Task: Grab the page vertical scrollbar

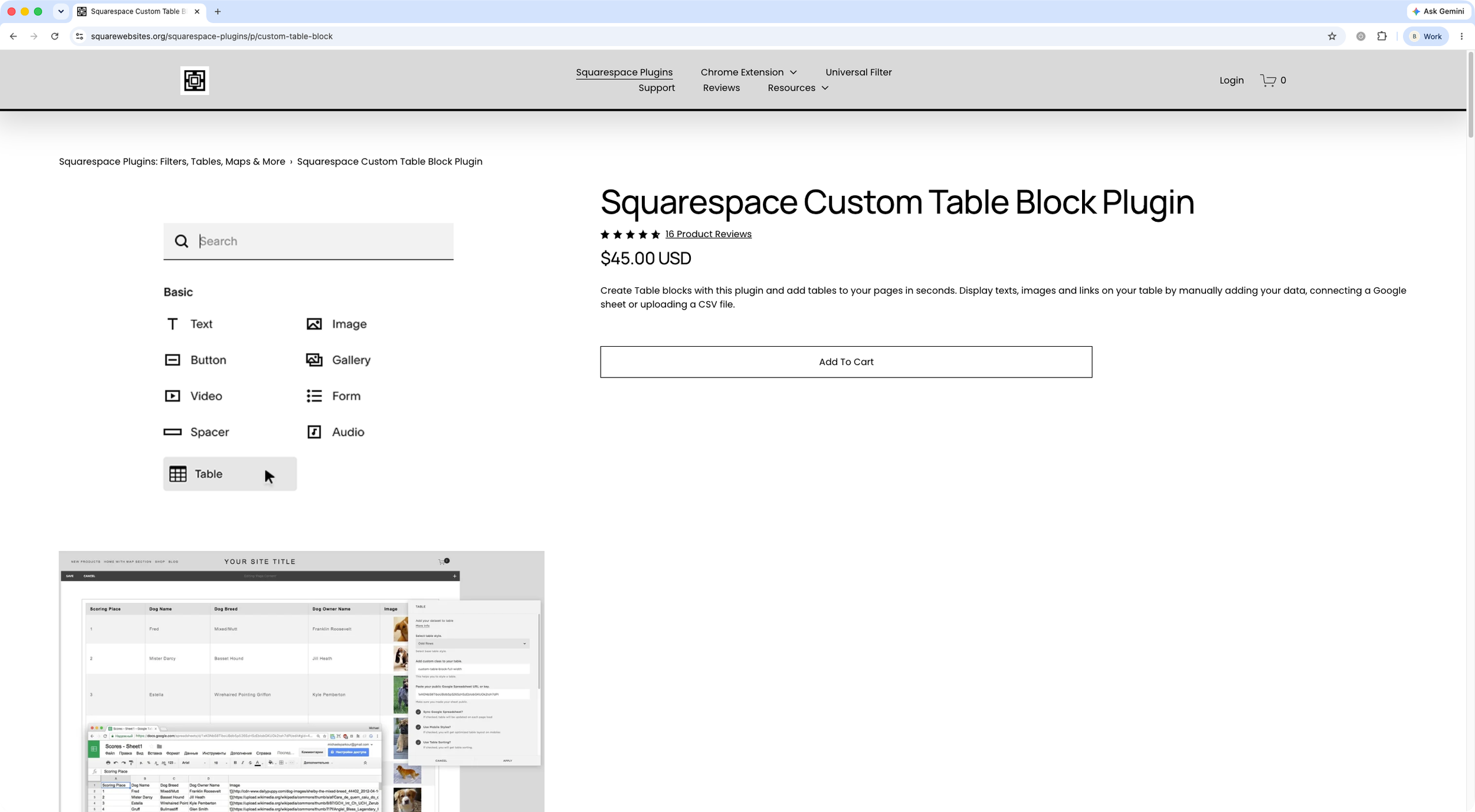Action: [1470, 94]
